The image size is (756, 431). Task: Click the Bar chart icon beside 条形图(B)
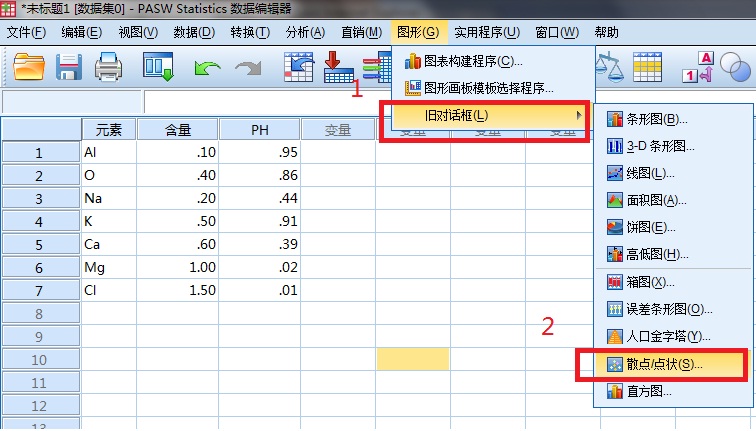615,119
